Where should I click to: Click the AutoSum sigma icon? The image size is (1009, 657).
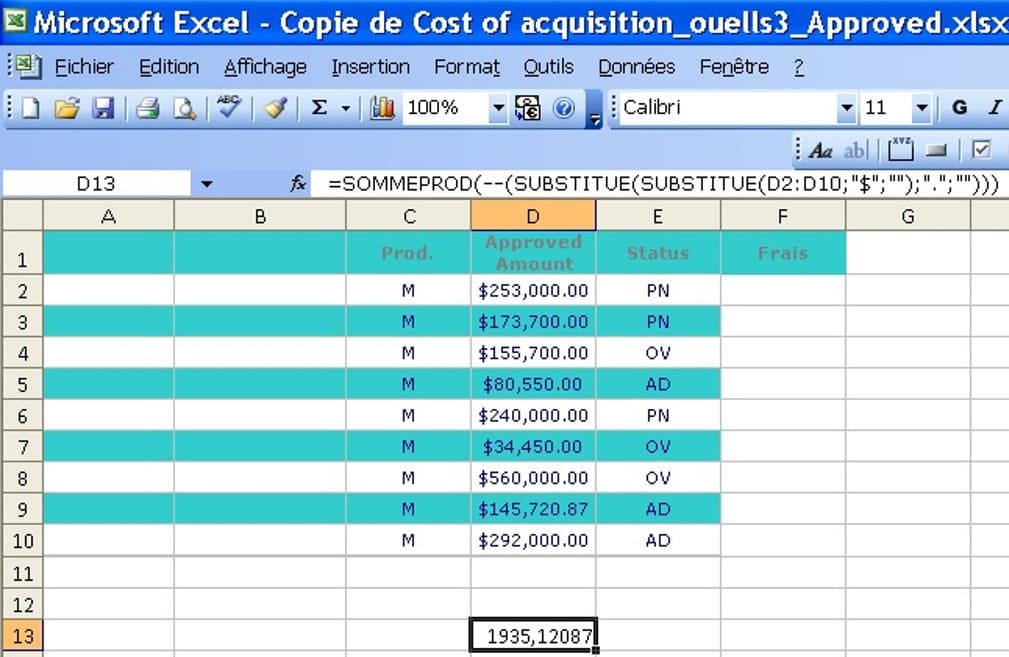pos(320,108)
